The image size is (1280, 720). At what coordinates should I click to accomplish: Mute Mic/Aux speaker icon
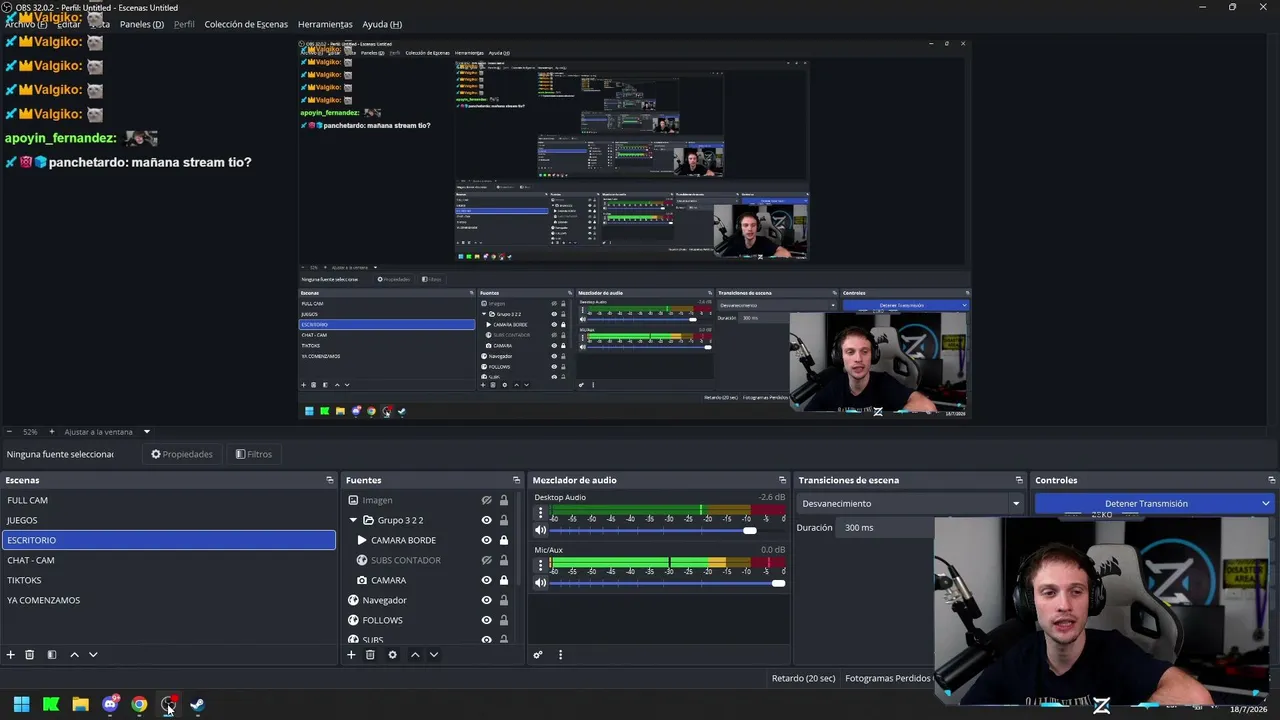point(541,582)
